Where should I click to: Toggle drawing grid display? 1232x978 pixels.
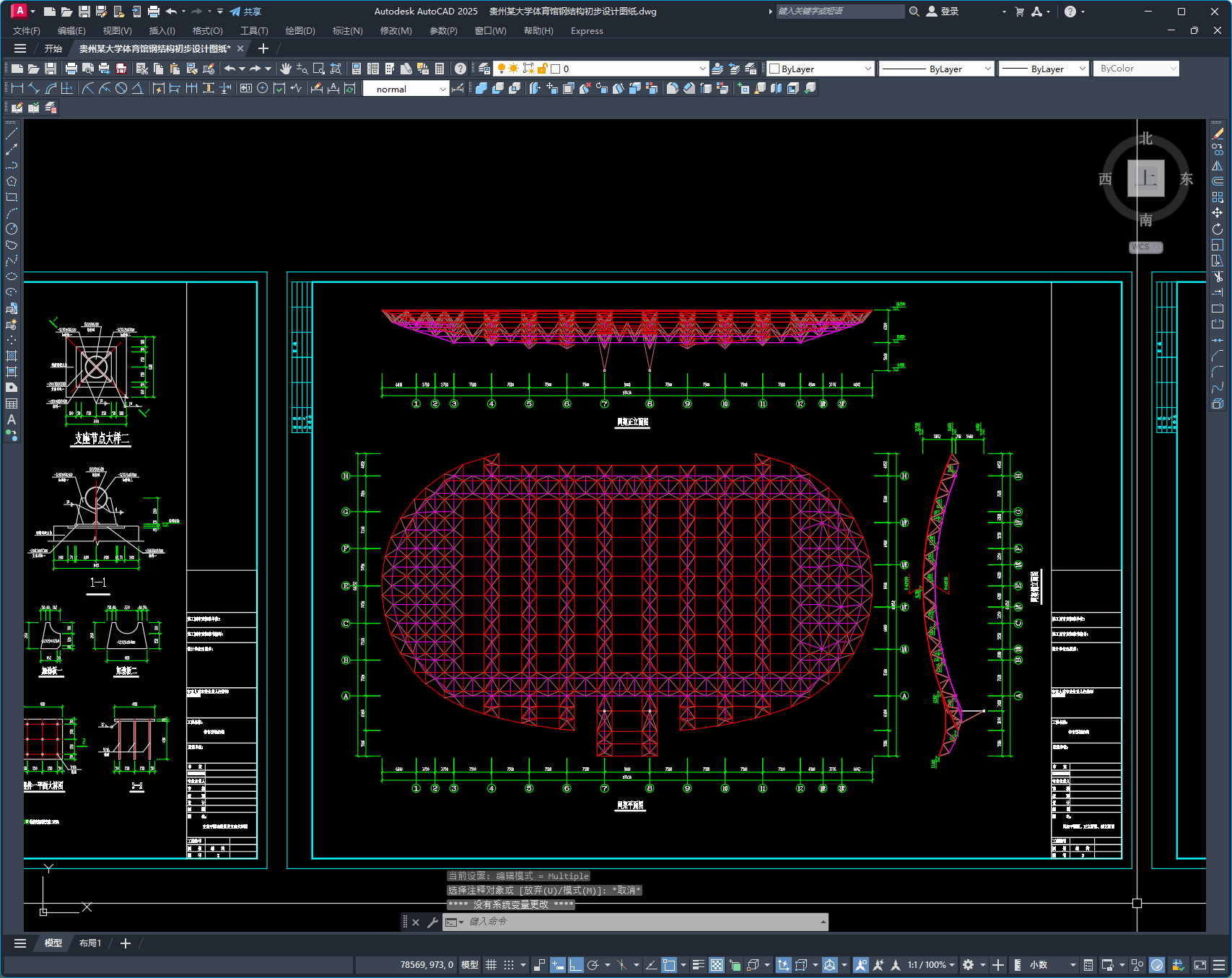click(x=492, y=965)
